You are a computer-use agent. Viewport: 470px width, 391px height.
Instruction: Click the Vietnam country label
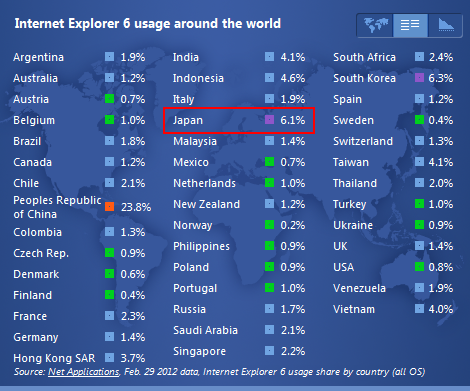354,309
